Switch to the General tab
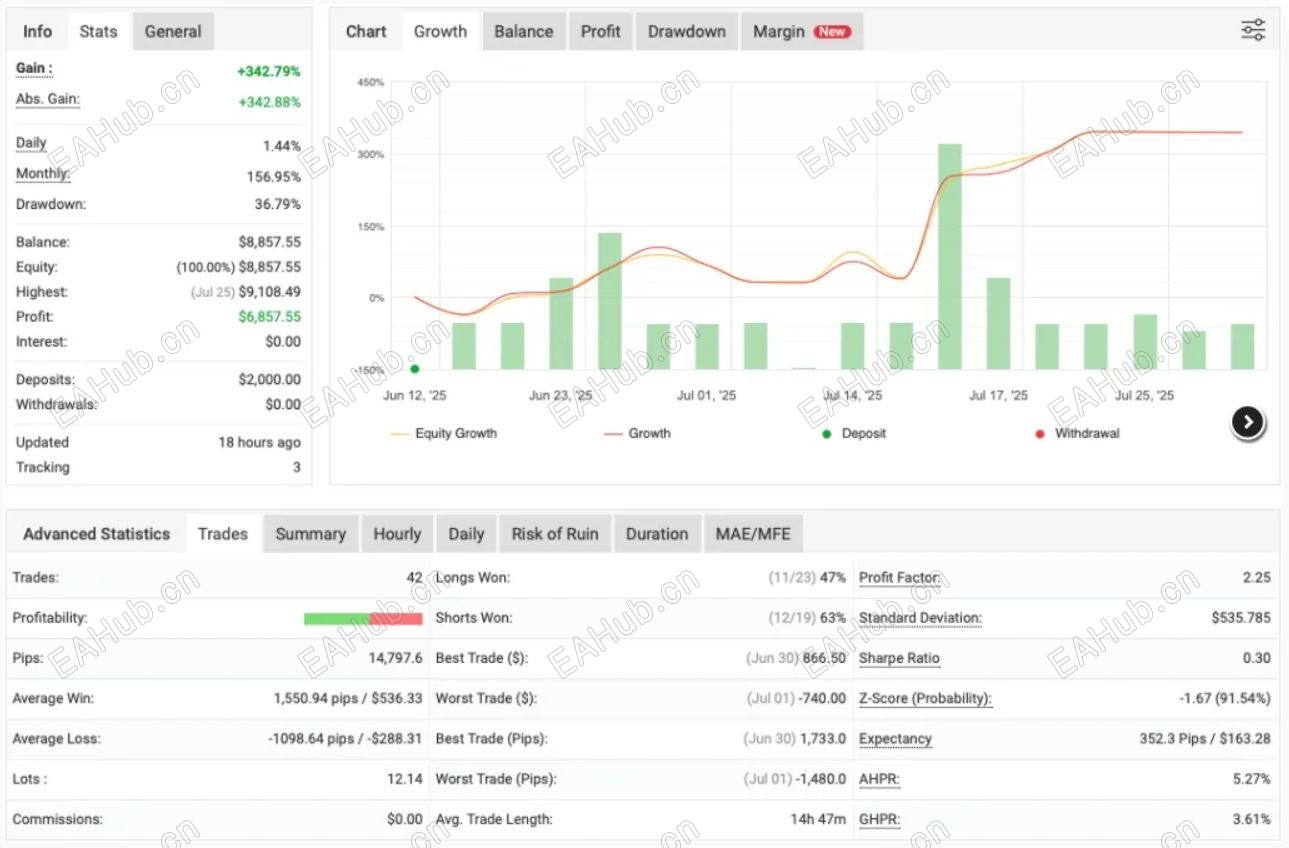The image size is (1289, 848). (x=173, y=31)
